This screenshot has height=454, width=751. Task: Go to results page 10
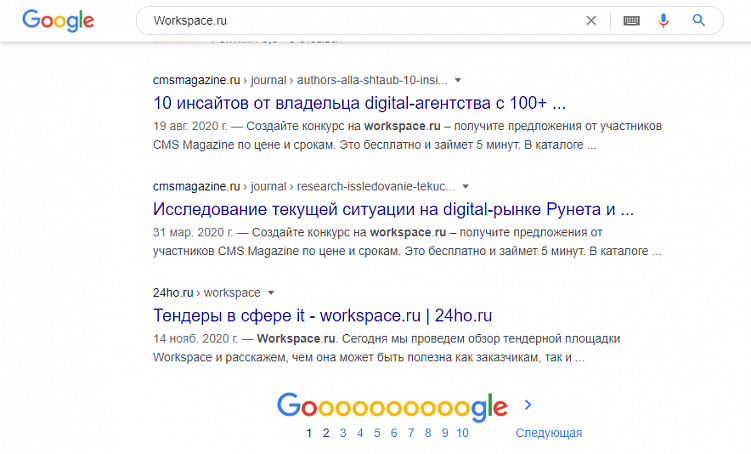[462, 433]
